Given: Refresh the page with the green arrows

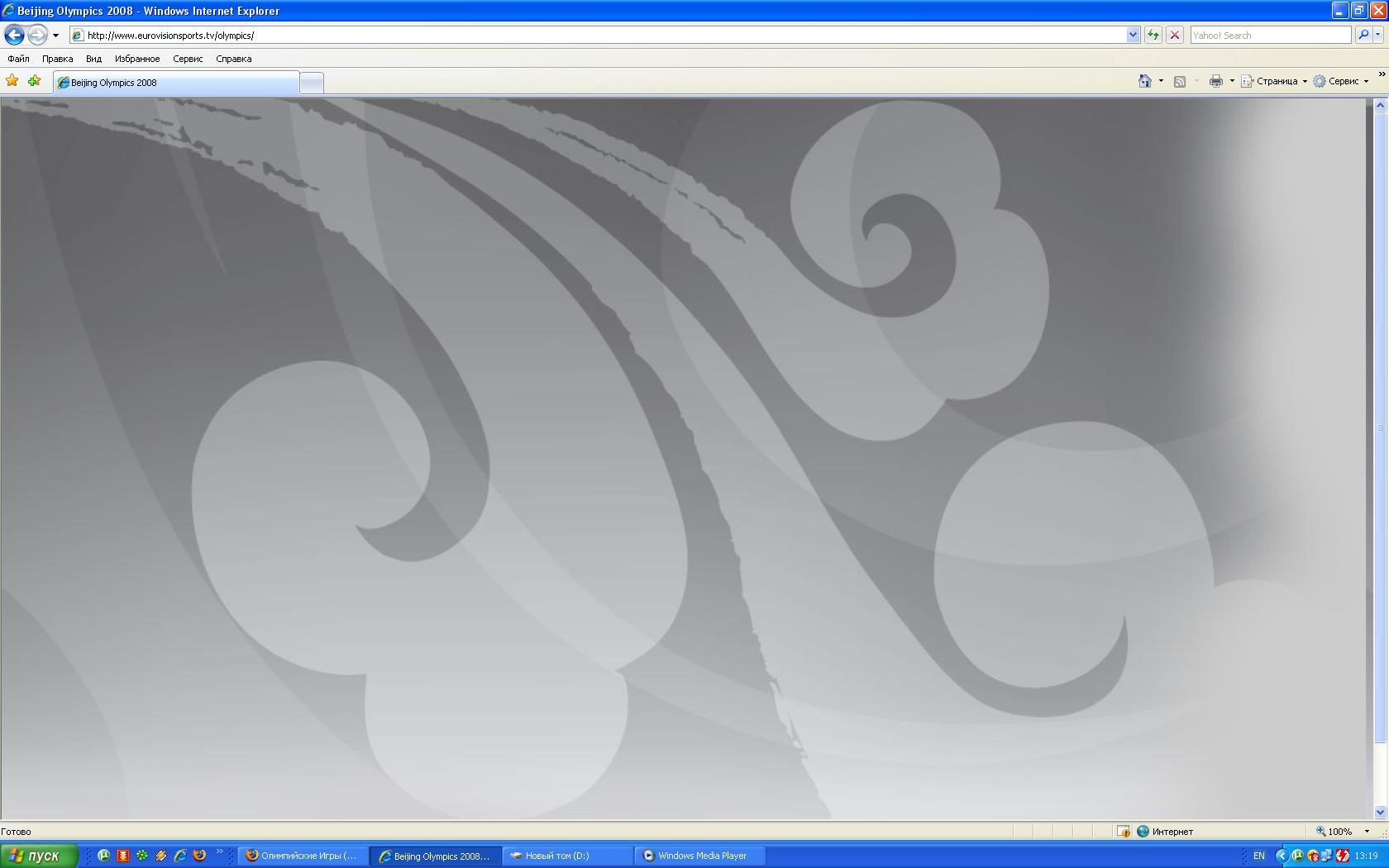Looking at the screenshot, I should tap(1153, 35).
